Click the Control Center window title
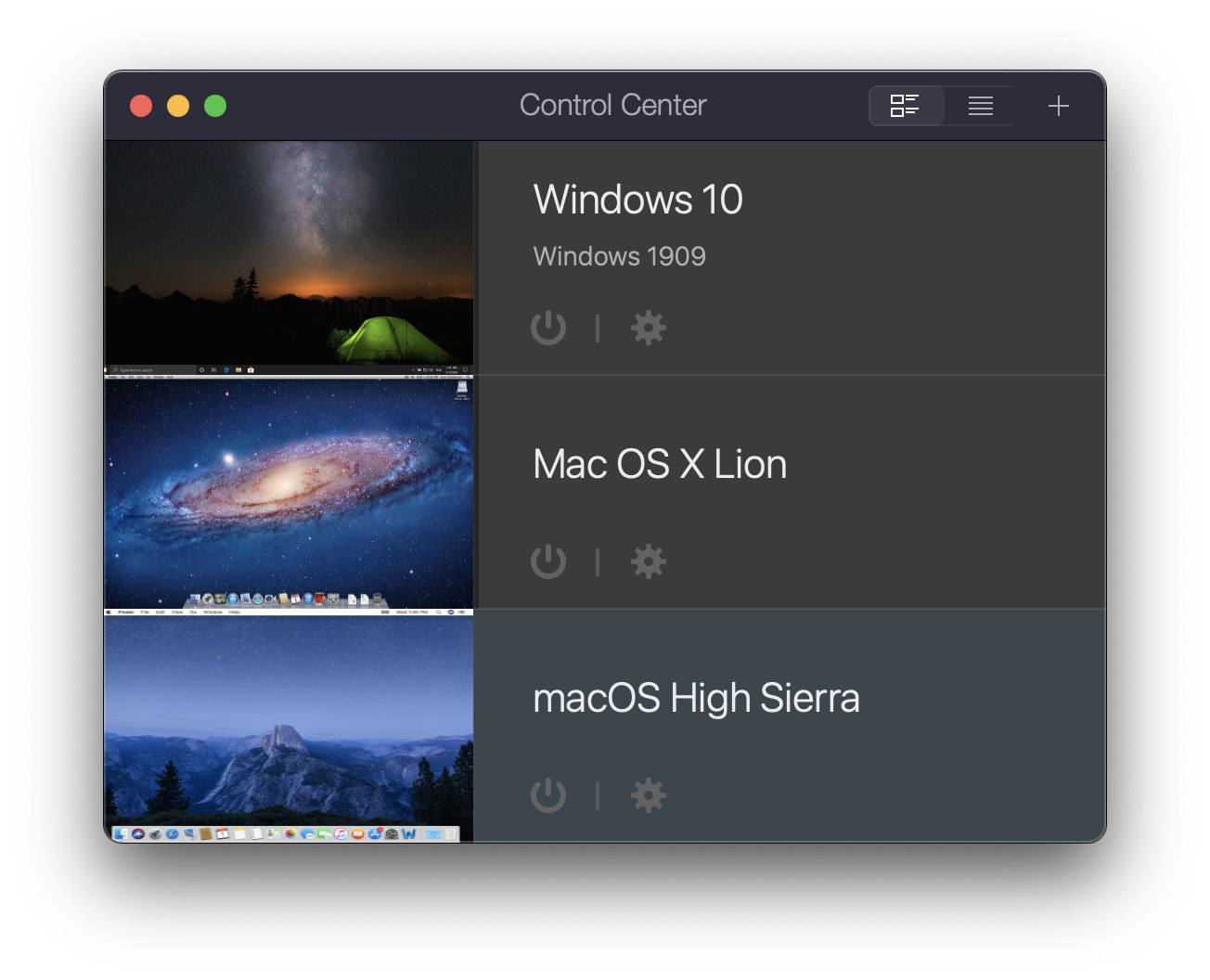Image resolution: width=1210 pixels, height=980 pixels. click(612, 105)
